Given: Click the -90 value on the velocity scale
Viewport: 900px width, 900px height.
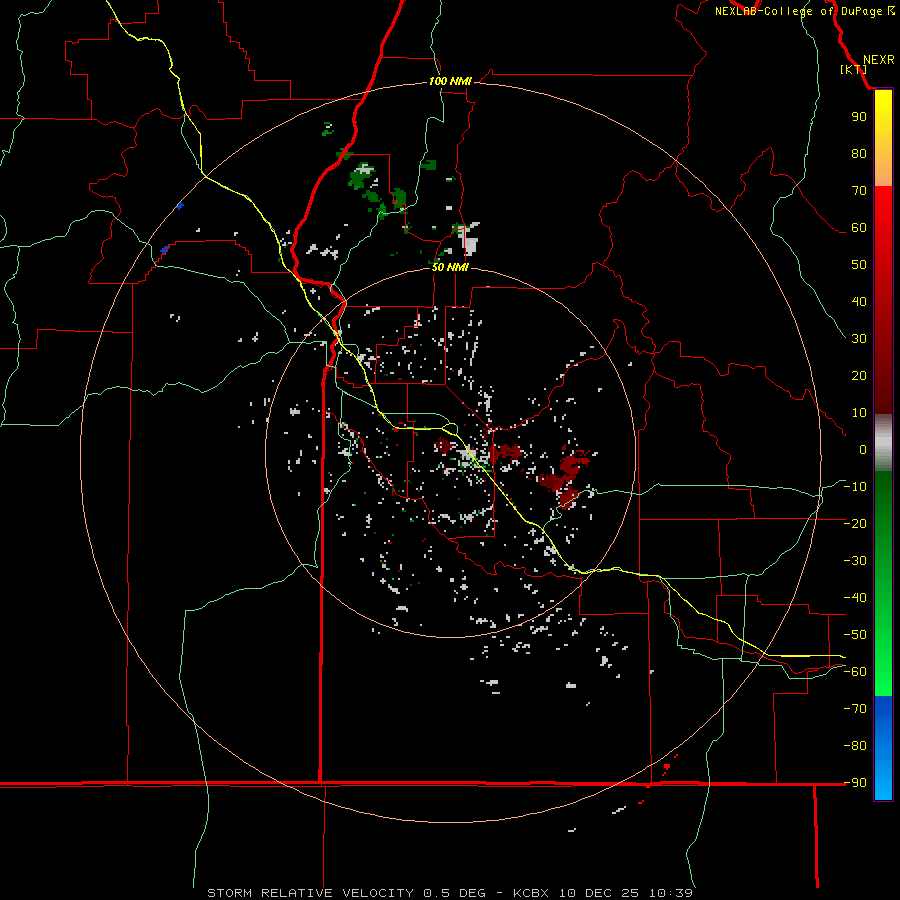Looking at the screenshot, I should [855, 783].
